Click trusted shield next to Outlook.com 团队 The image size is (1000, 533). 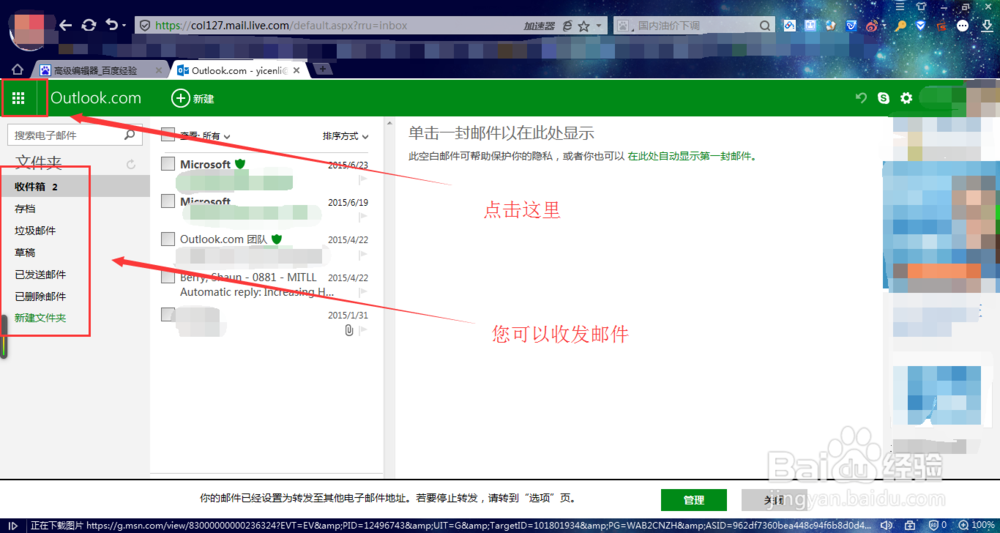tap(276, 239)
